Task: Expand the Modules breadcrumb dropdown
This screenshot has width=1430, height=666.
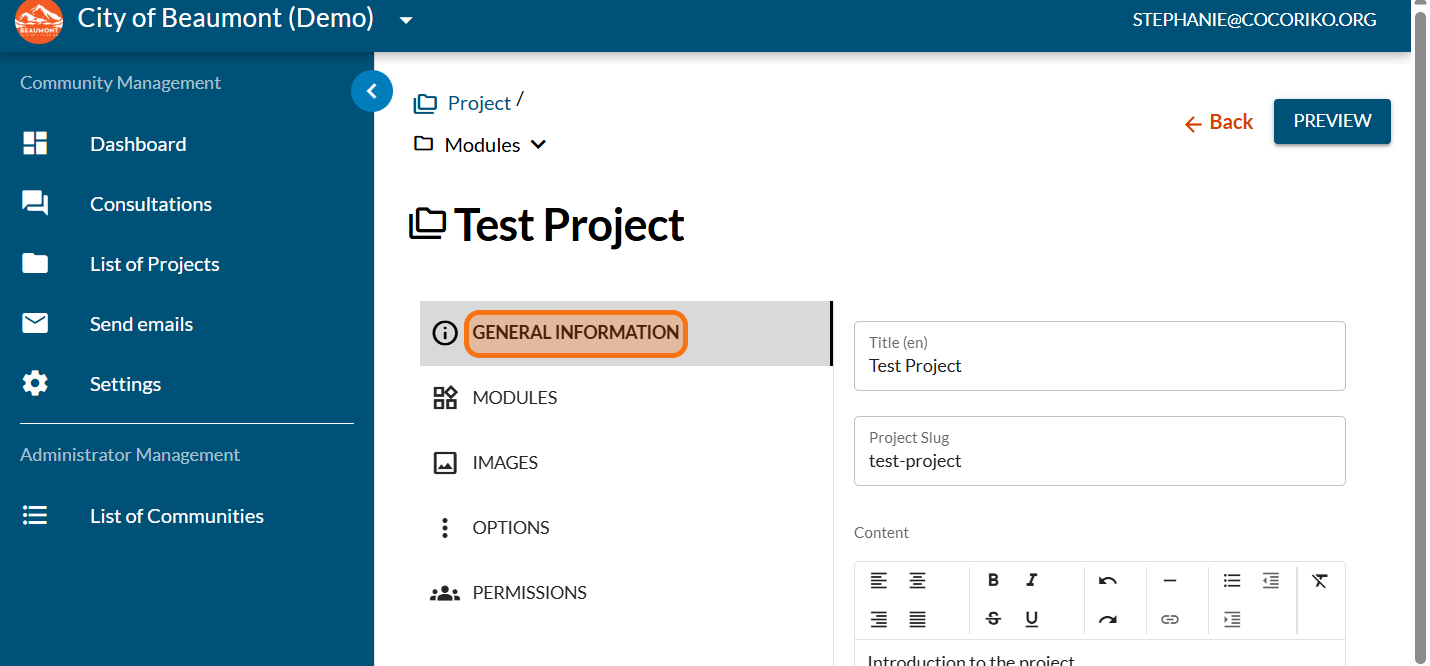Action: [538, 145]
